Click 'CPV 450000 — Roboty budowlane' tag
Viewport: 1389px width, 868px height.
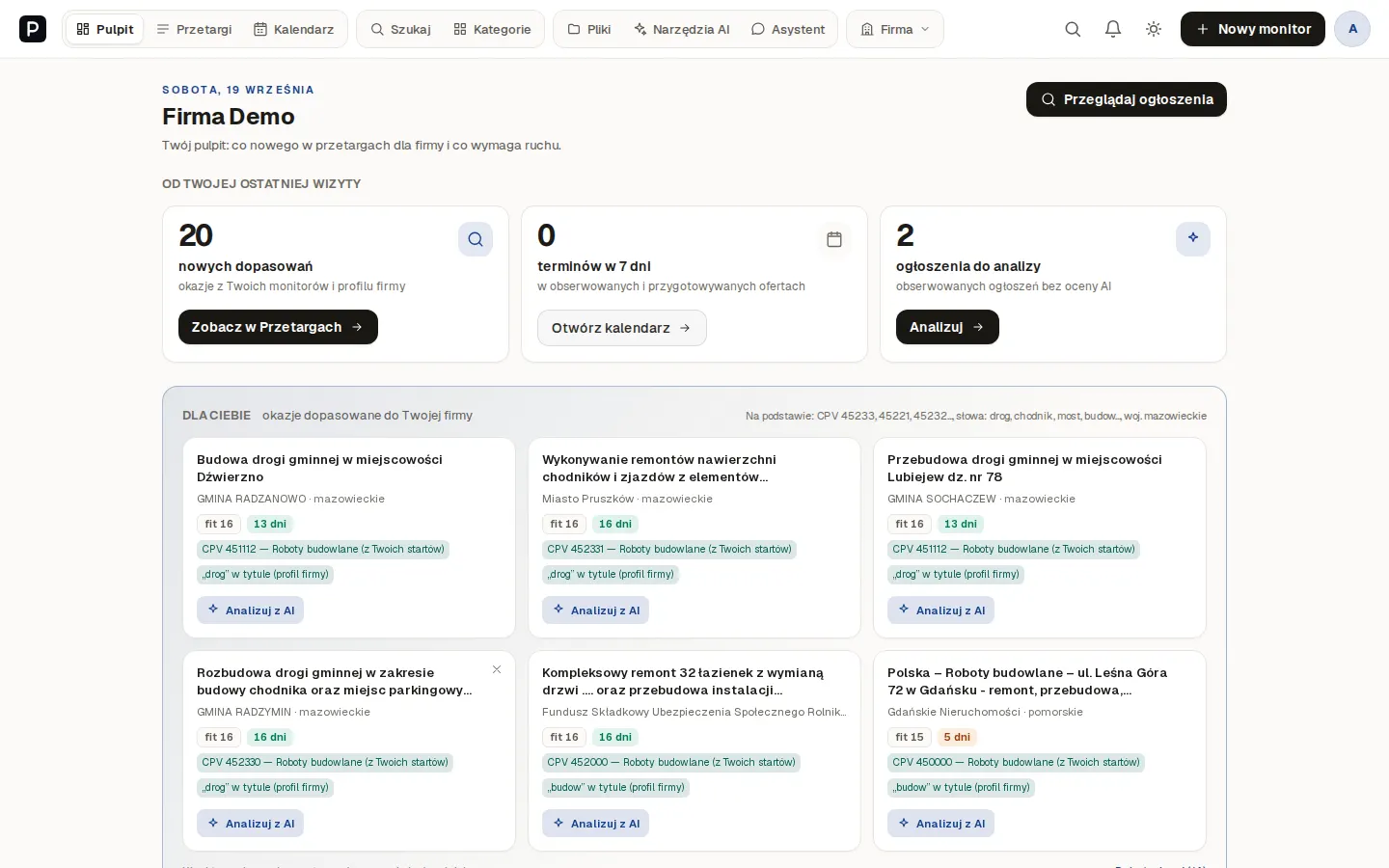pyautogui.click(x=1016, y=762)
